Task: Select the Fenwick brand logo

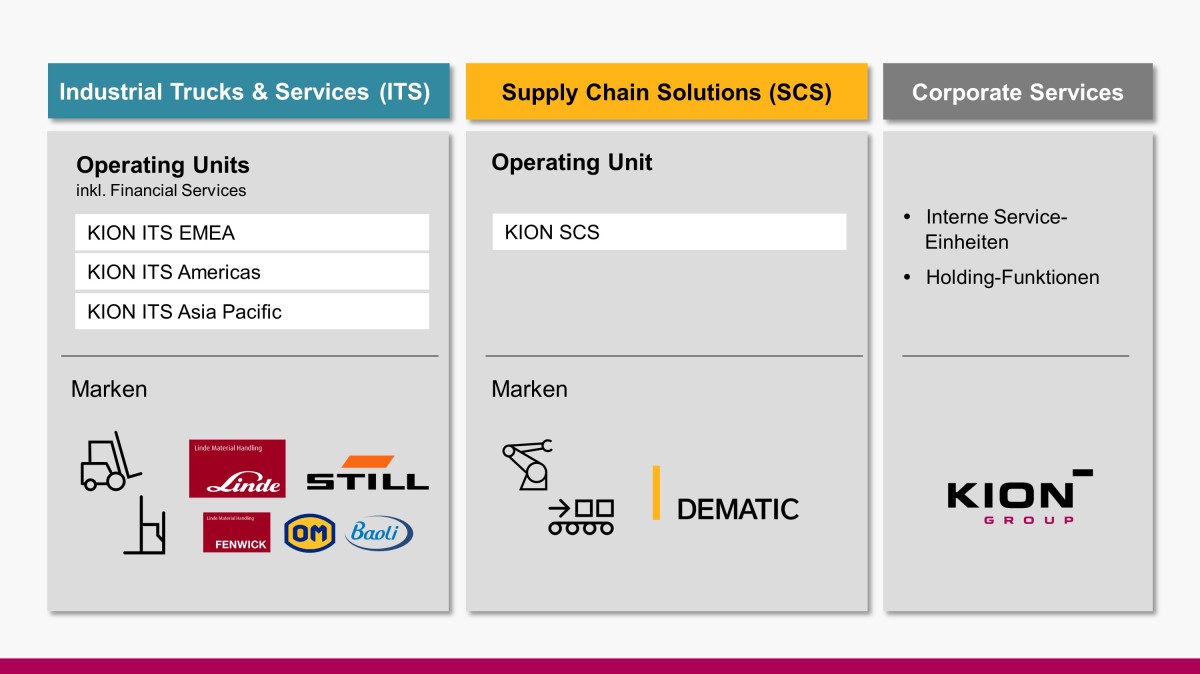Action: pyautogui.click(x=236, y=532)
